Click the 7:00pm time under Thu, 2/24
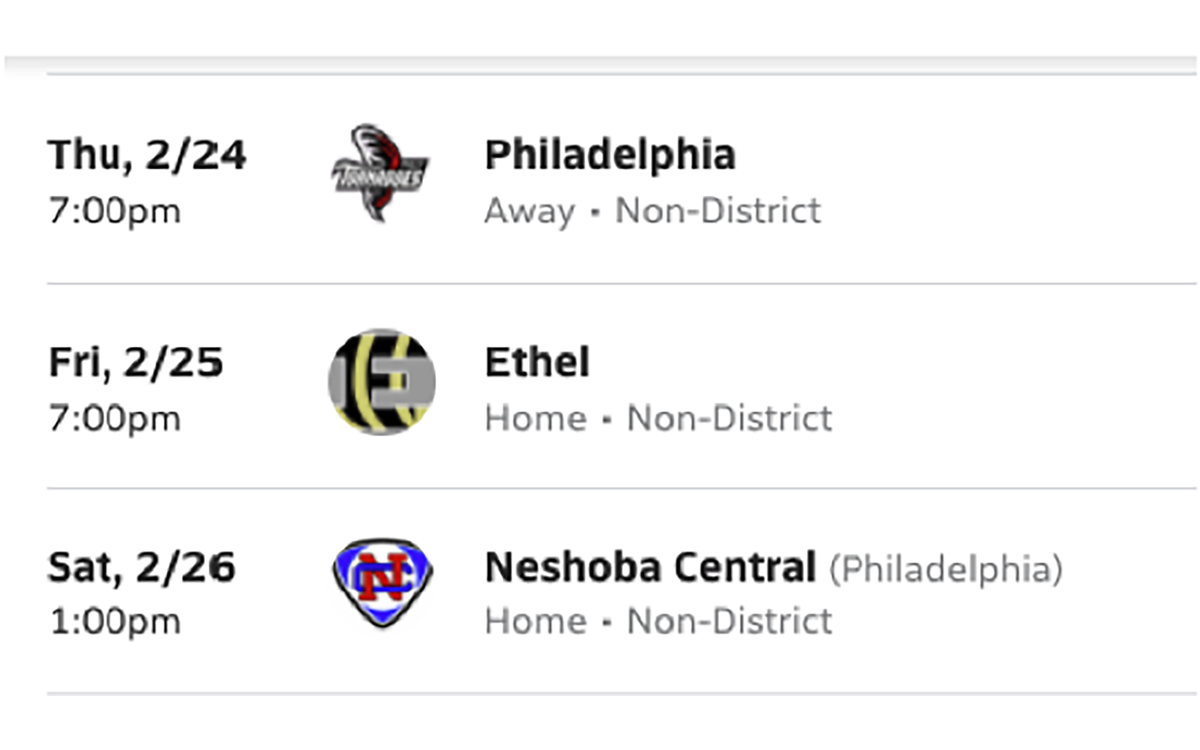This screenshot has width=1200, height=750. tap(115, 212)
